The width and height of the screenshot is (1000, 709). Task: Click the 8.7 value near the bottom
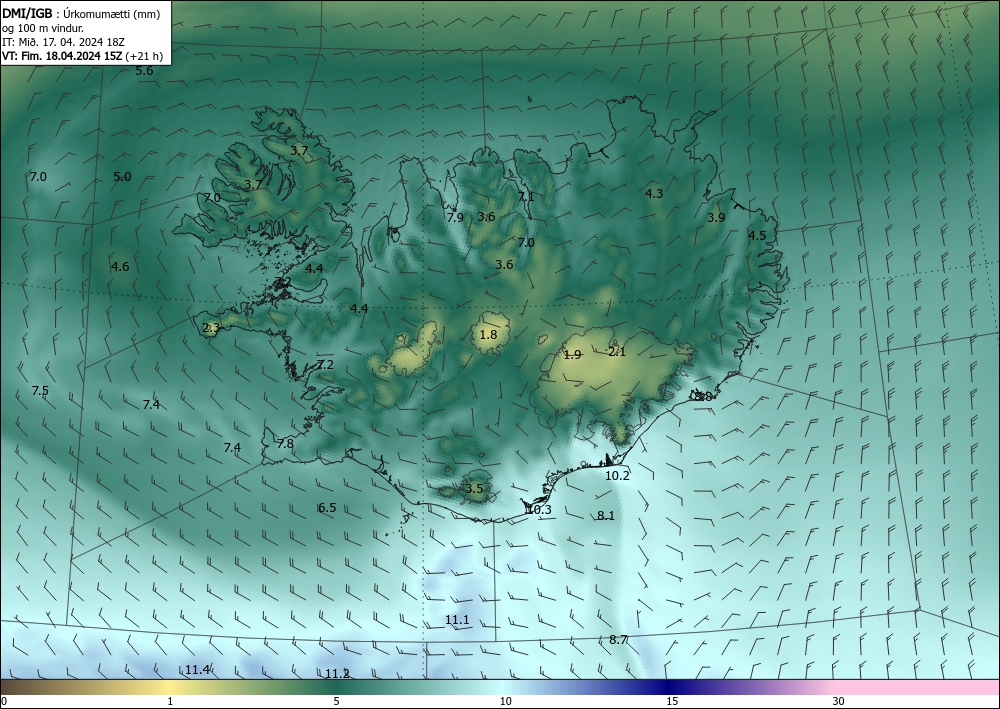(x=618, y=640)
